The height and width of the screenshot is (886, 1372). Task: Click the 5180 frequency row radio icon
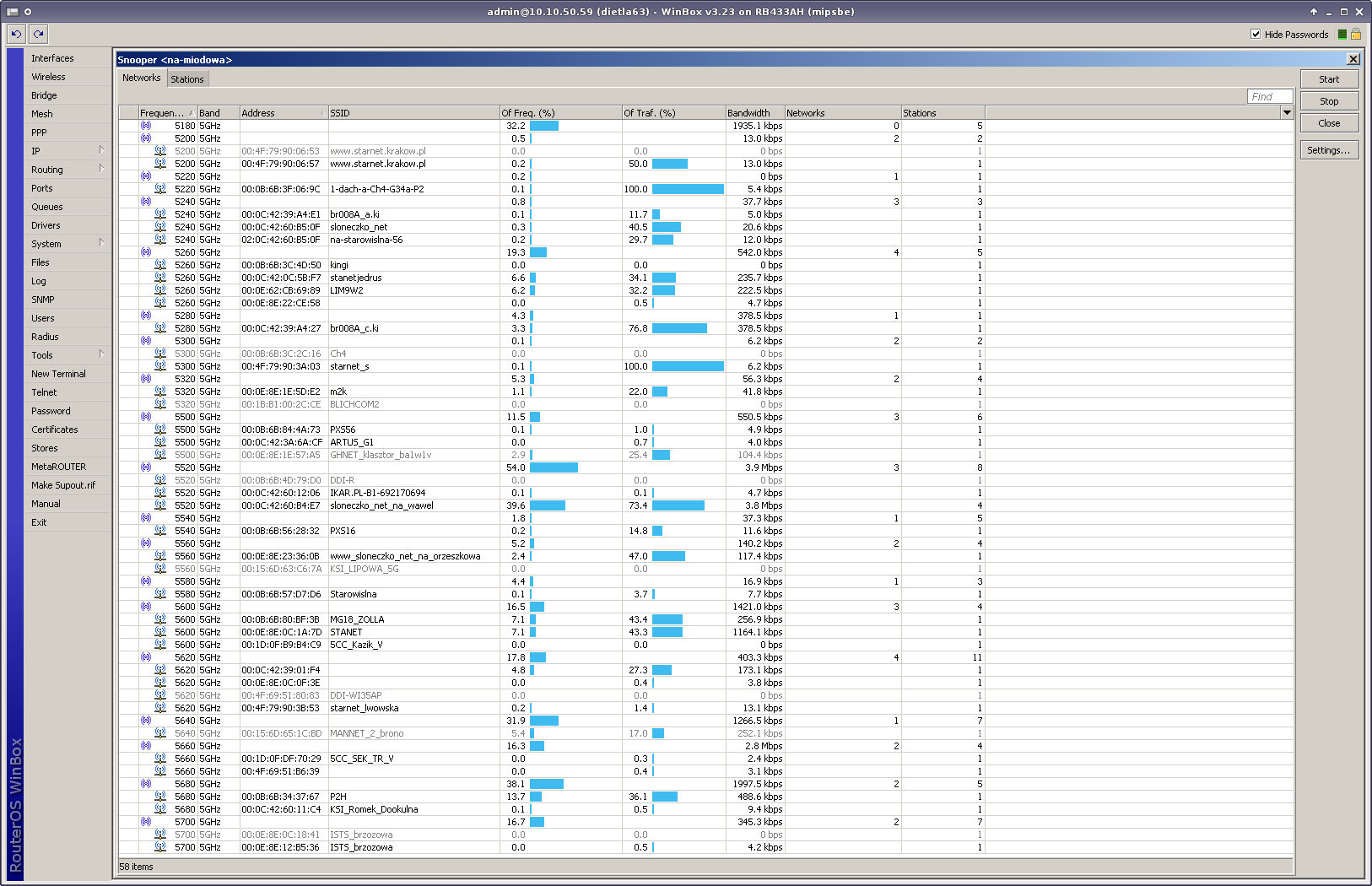click(146, 126)
